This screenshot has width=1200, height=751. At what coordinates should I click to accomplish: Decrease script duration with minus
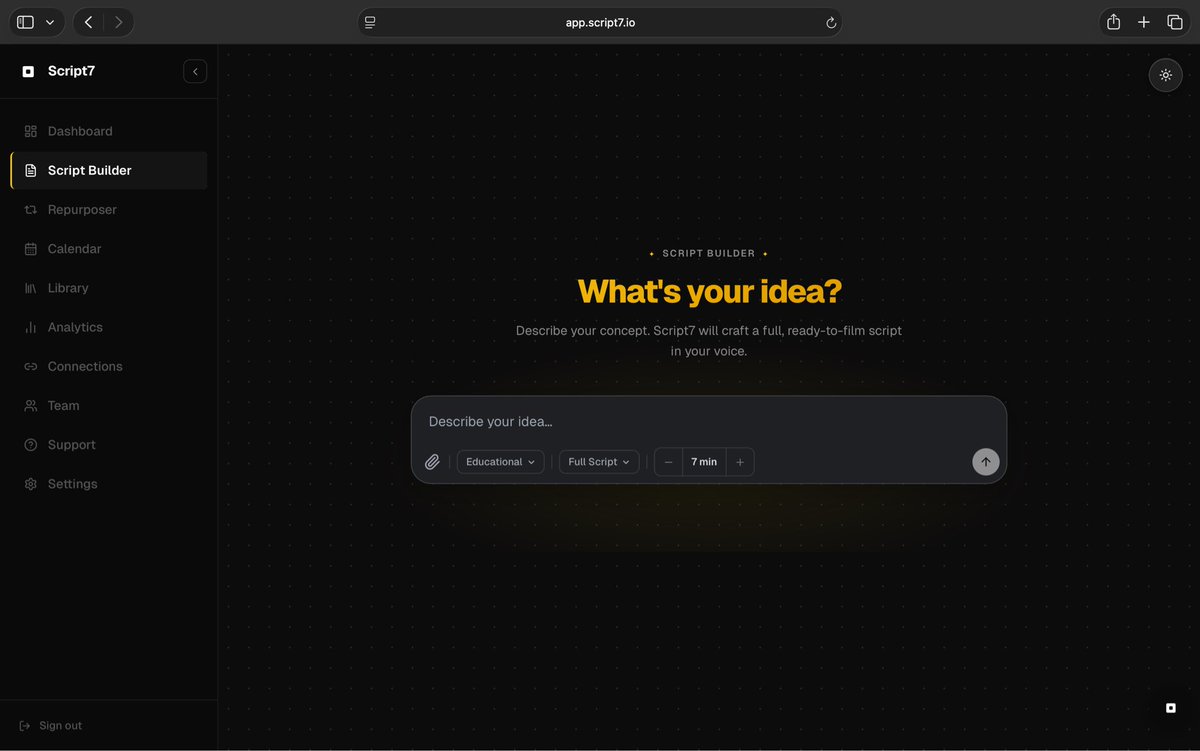[669, 462]
